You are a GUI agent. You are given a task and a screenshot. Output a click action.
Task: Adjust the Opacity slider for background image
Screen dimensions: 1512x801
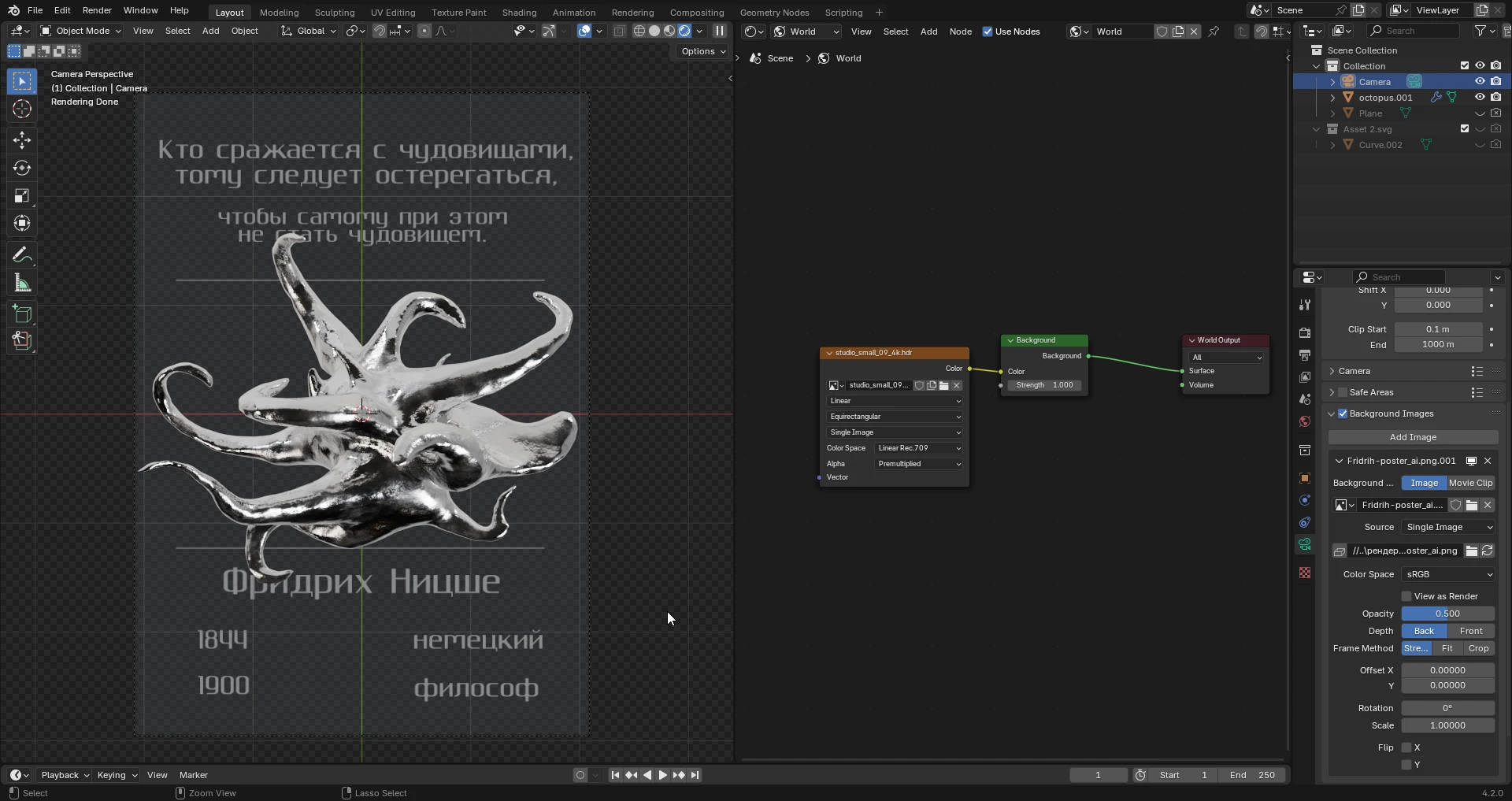point(1447,614)
